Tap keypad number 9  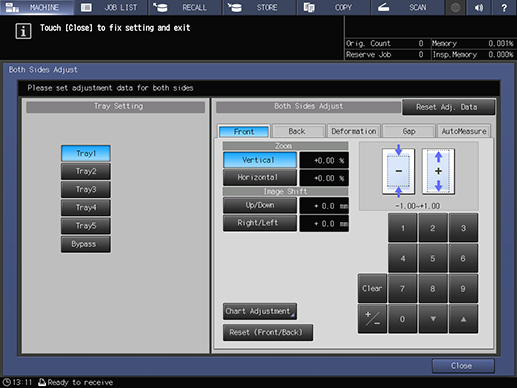pyautogui.click(x=463, y=289)
